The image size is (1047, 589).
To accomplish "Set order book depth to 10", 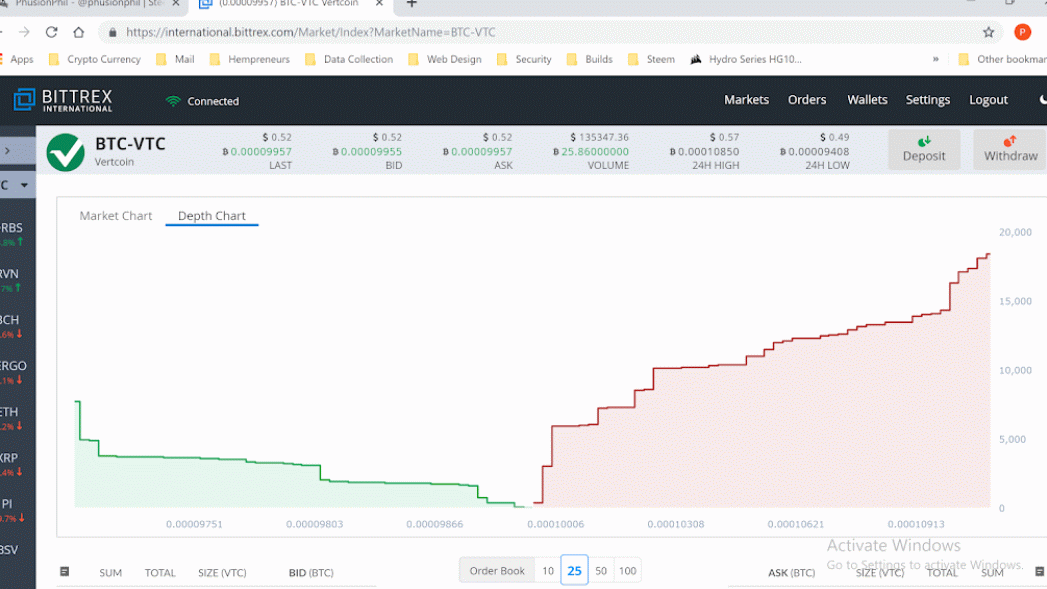I will (548, 571).
